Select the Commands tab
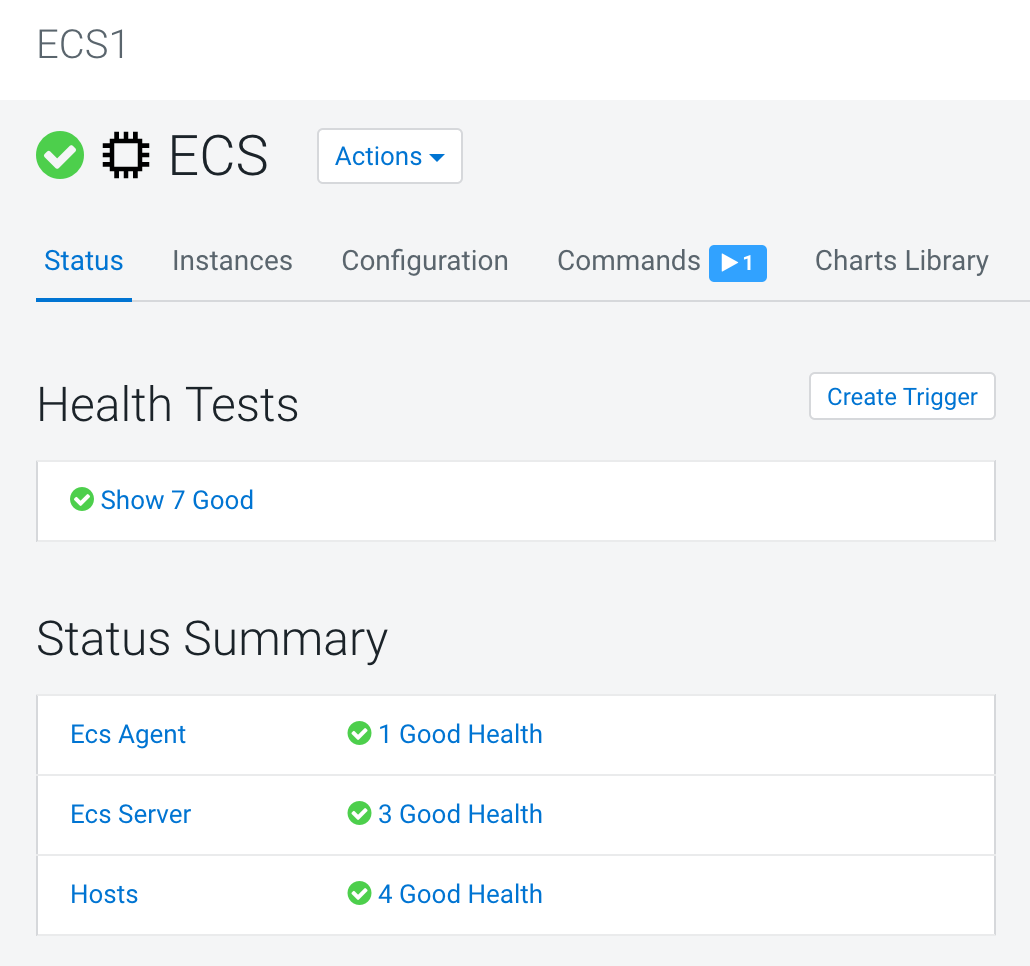The width and height of the screenshot is (1030, 966). 628,261
